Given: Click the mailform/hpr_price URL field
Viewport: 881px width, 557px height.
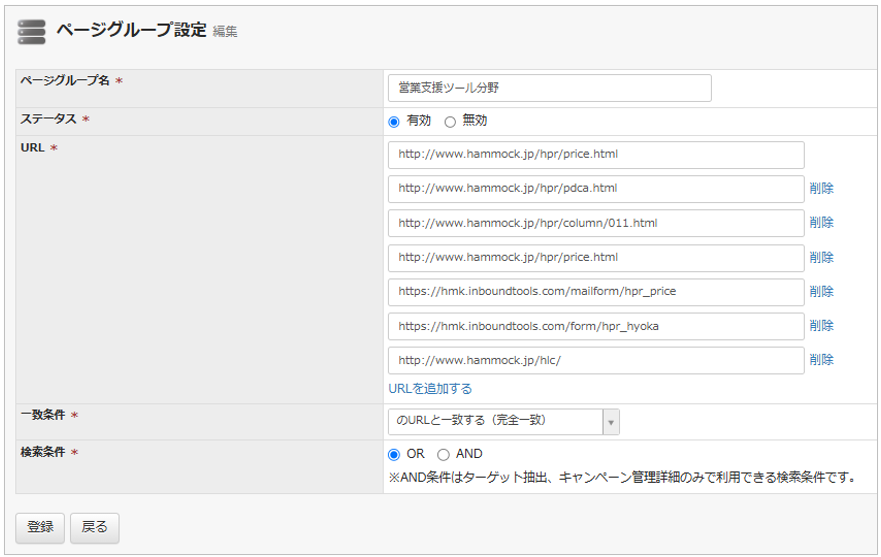Looking at the screenshot, I should pos(596,292).
